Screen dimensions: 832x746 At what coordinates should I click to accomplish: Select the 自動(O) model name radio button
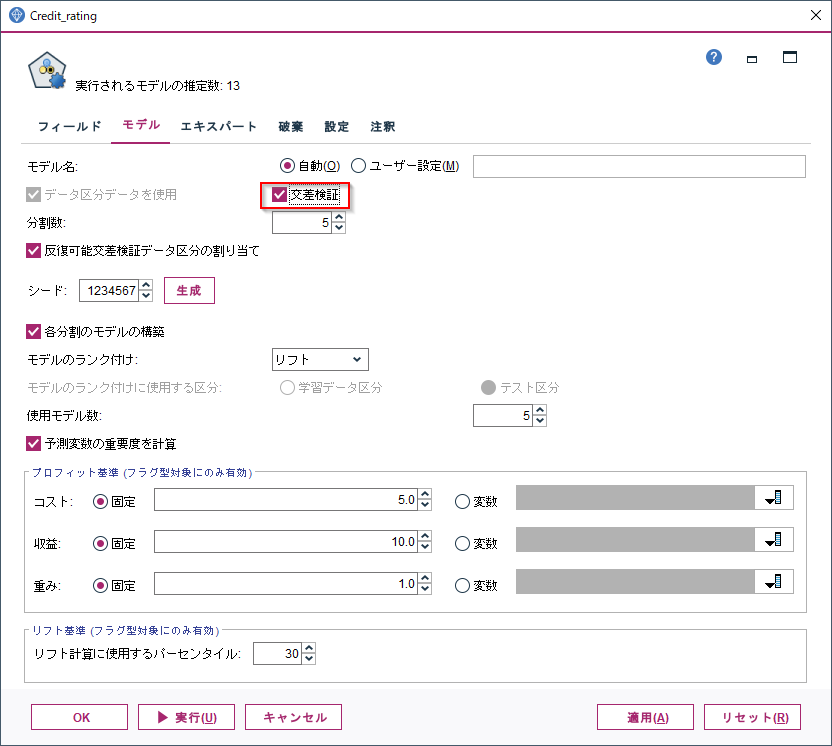[x=287, y=166]
